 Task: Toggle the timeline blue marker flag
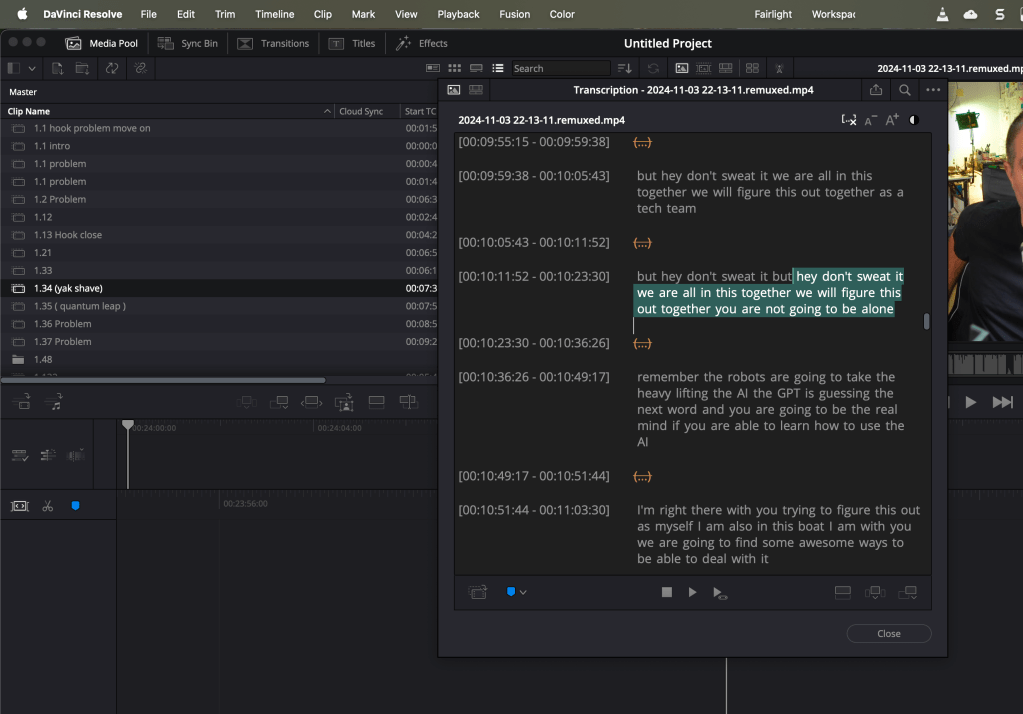(76, 506)
